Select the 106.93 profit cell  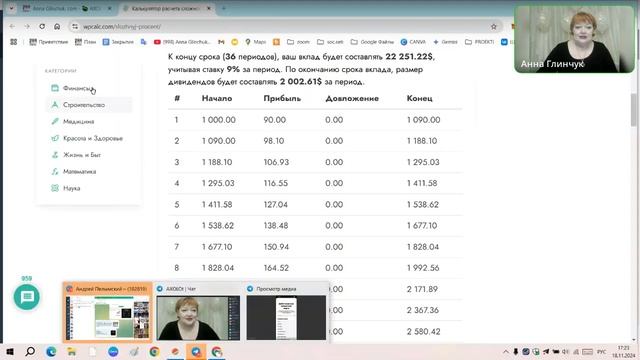tap(276, 162)
